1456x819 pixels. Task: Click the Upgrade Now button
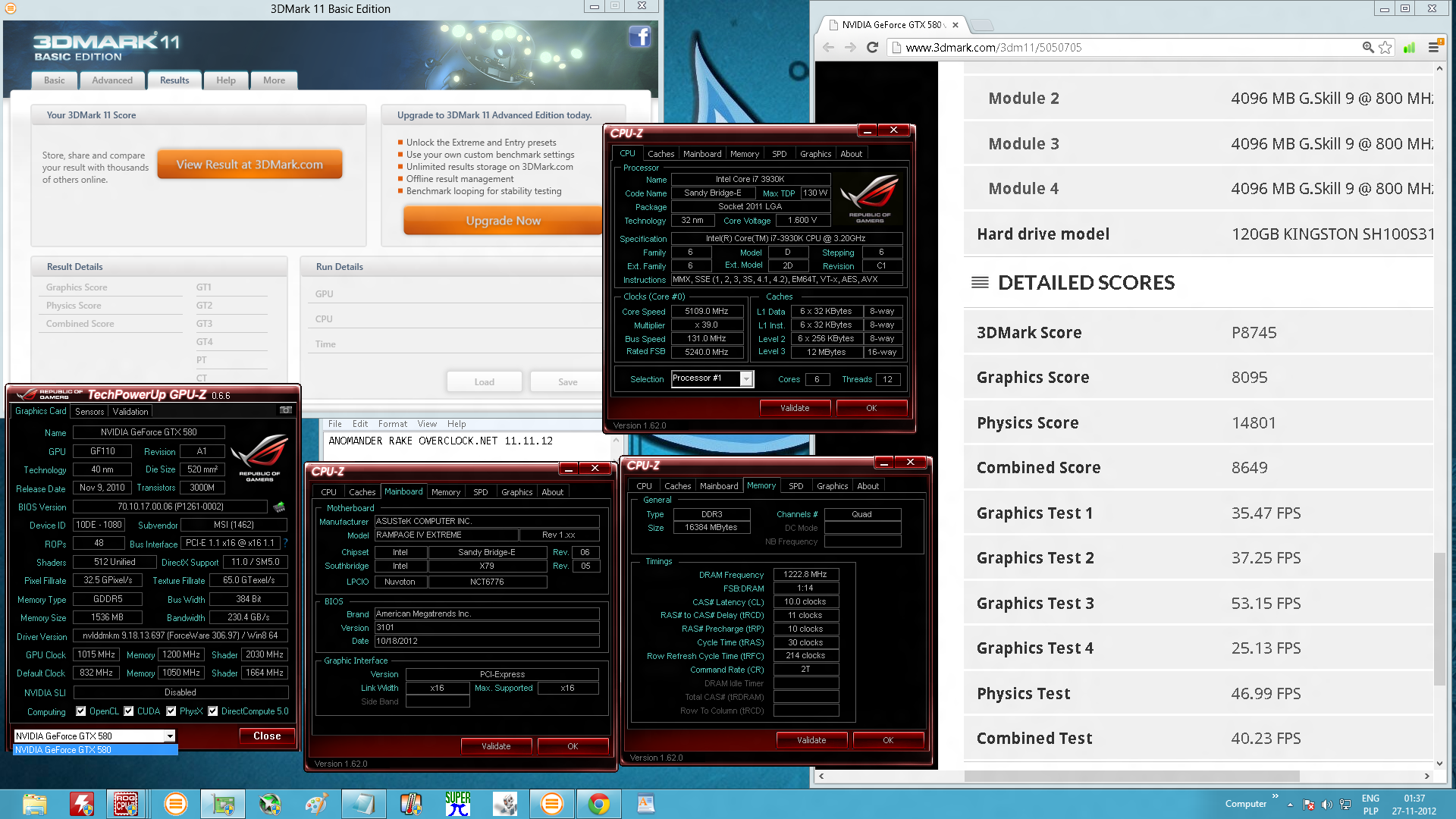tap(503, 221)
